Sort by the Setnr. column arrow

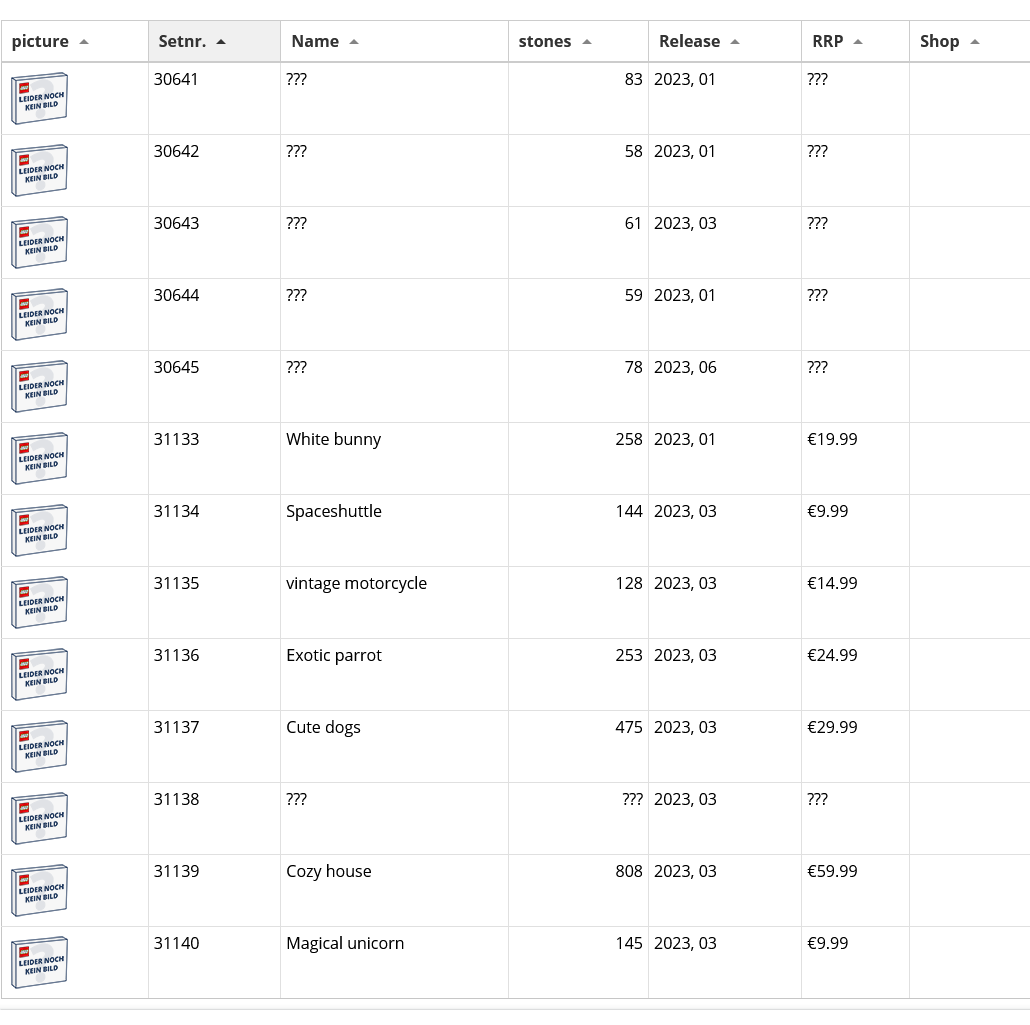coord(221,42)
